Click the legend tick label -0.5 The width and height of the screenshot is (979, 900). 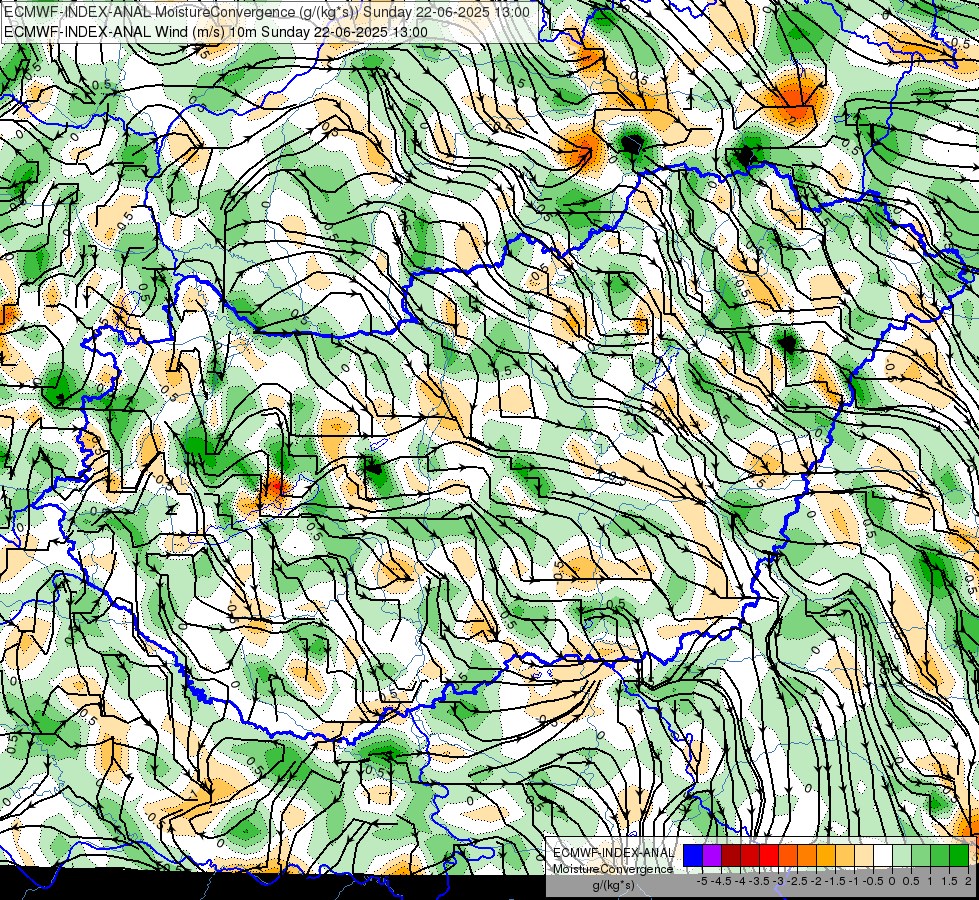873,881
